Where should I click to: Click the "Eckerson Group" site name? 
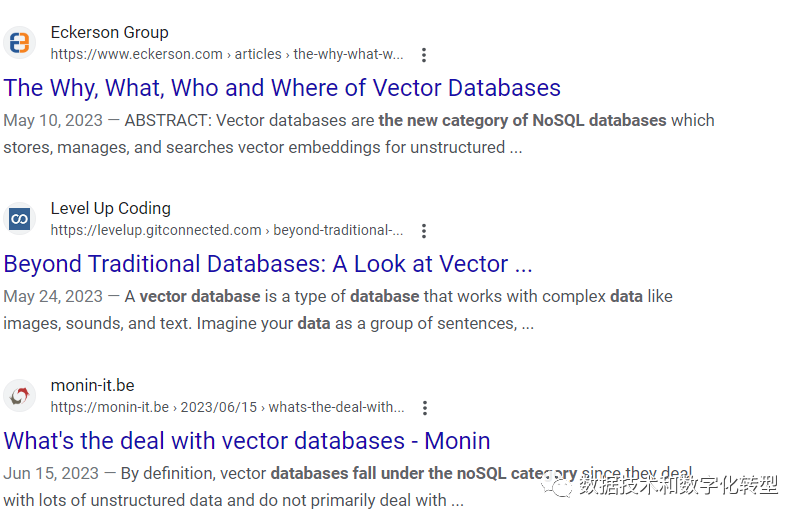(x=110, y=33)
